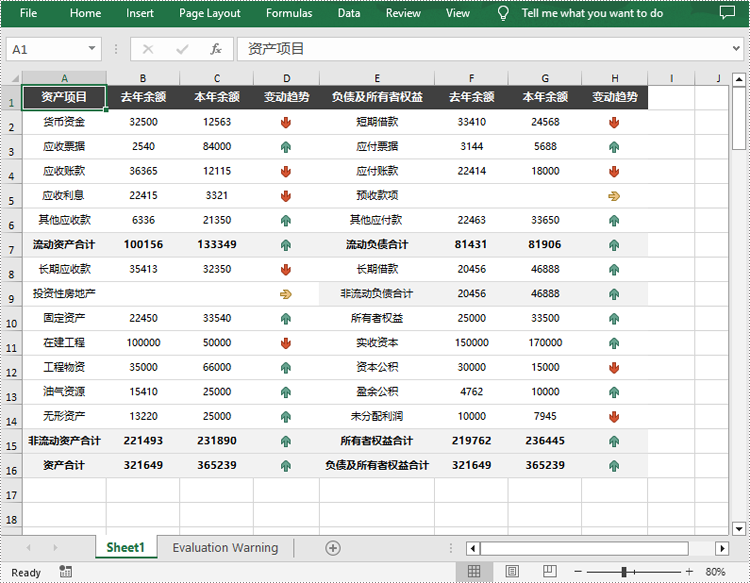Click the Tell me what you want to do box
The height and width of the screenshot is (583, 750).
(592, 13)
